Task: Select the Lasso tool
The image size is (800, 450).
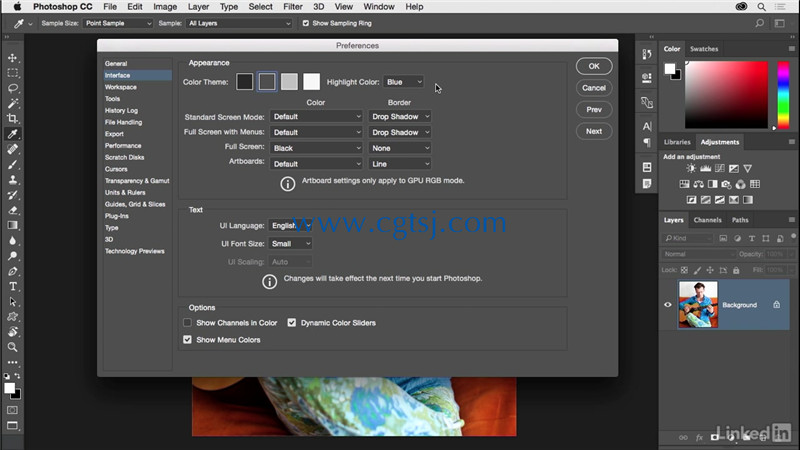Action: coord(12,88)
